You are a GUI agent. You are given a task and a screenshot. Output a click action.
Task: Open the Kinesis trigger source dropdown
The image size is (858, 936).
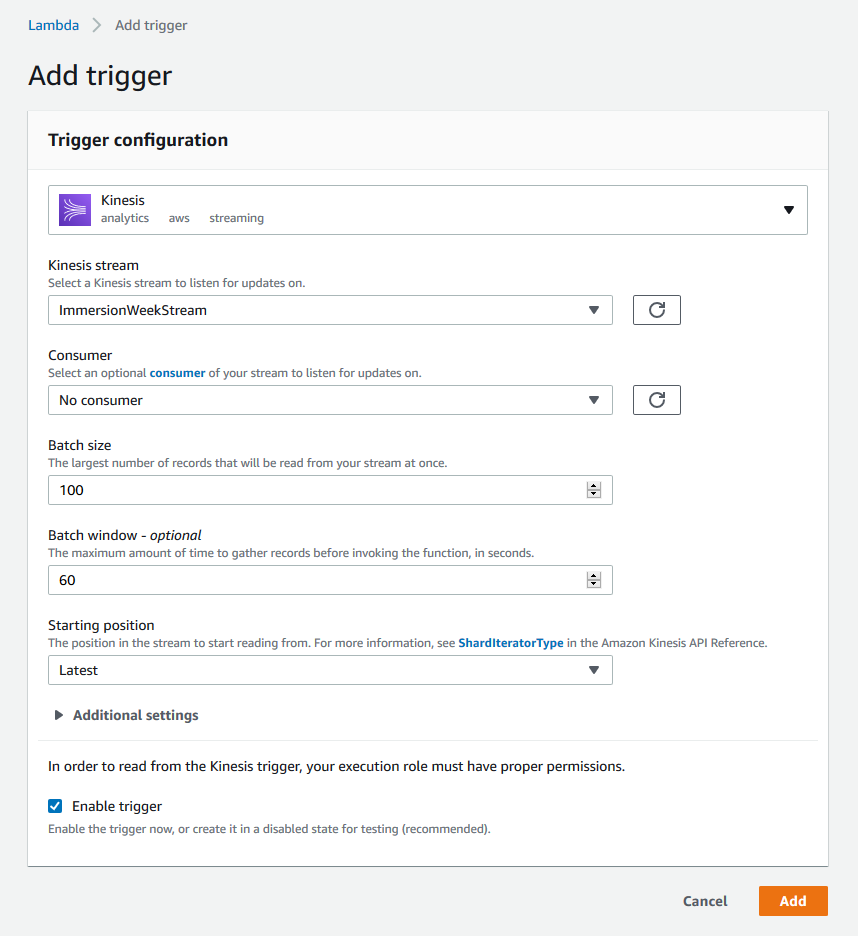pos(428,210)
